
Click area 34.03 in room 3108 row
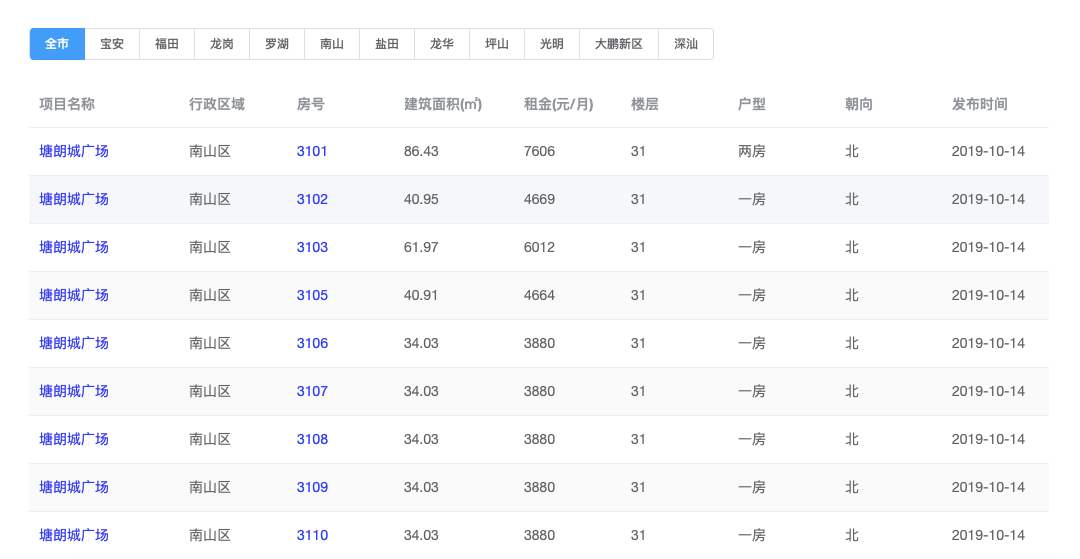pos(421,439)
